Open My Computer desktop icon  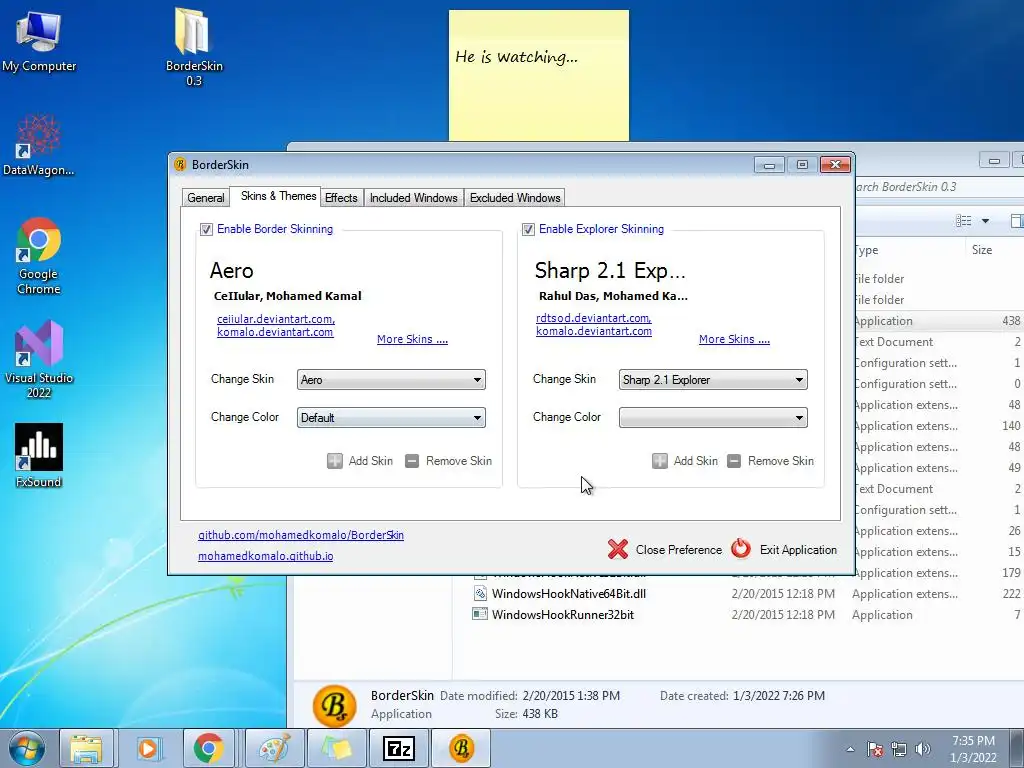pos(39,41)
